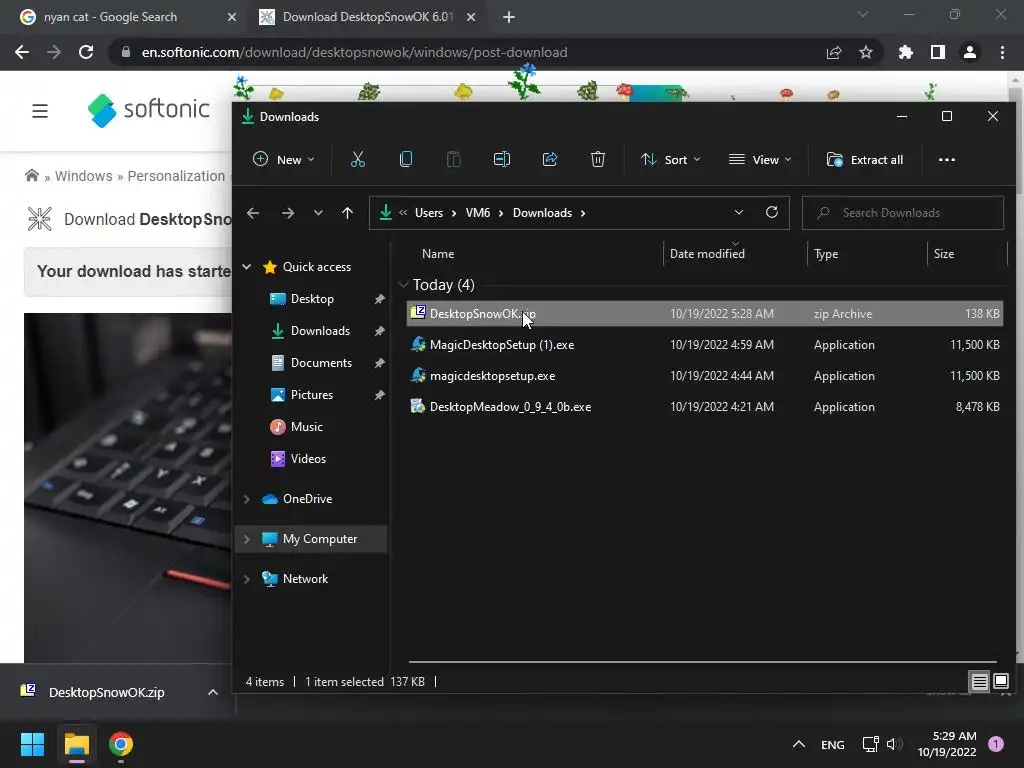Viewport: 1024px width, 768px height.
Task: Open Chrome side panel icon
Action: pos(938,52)
